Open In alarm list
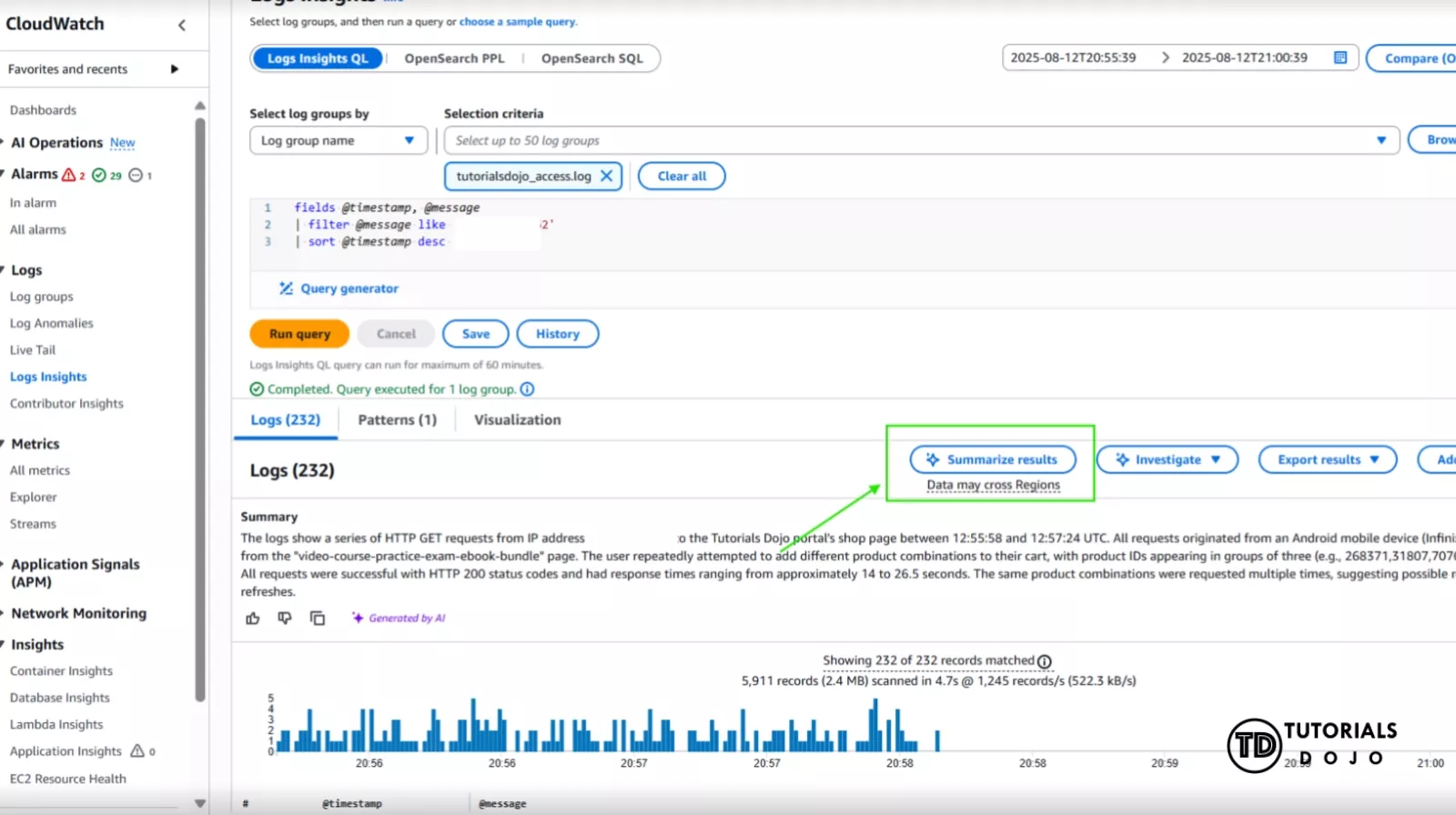Screen dimensions: 1456x815 (33, 203)
